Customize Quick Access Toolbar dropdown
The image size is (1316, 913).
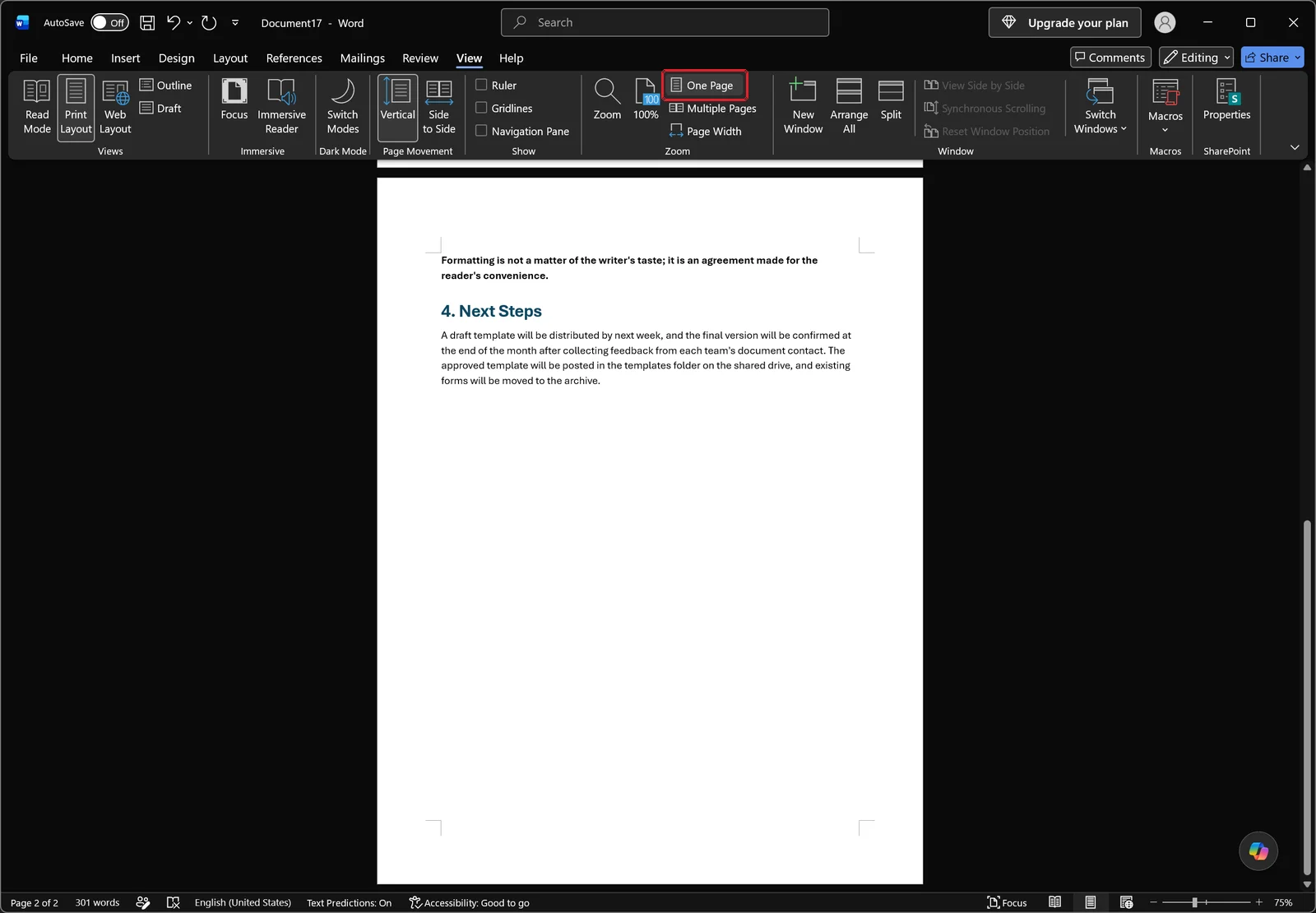[235, 23]
